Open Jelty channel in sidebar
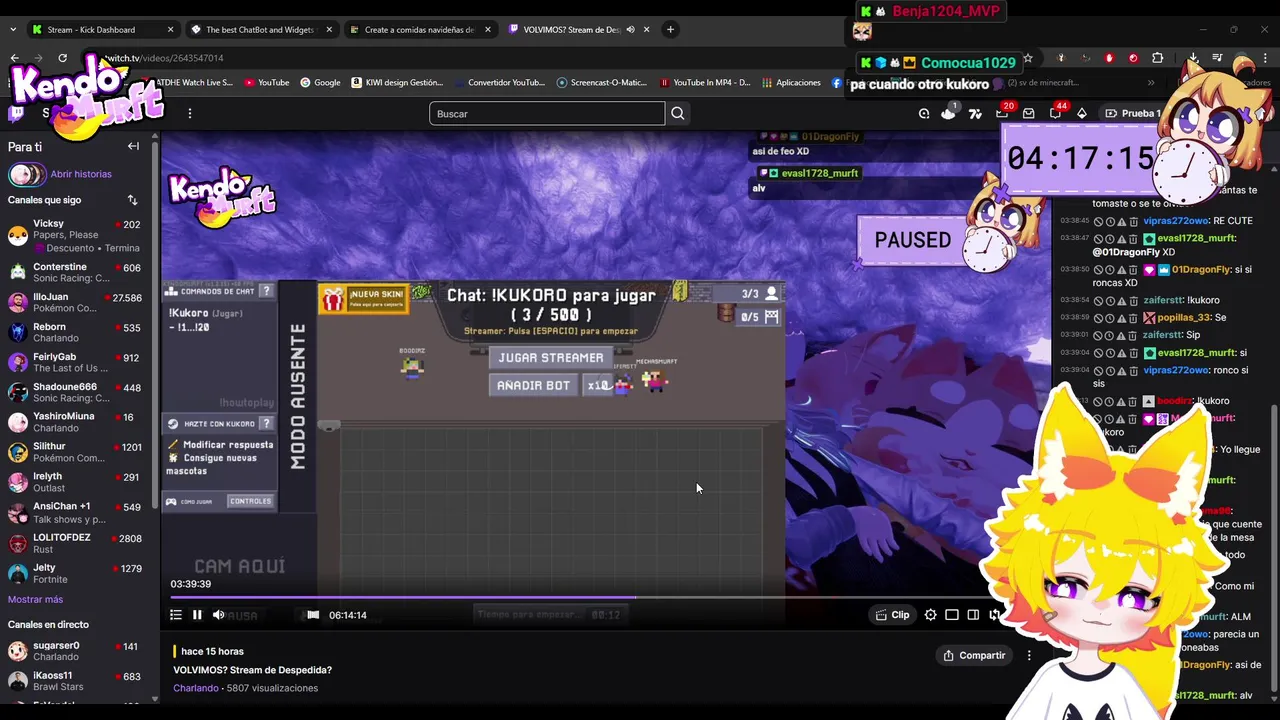The height and width of the screenshot is (720, 1280). tap(78, 574)
